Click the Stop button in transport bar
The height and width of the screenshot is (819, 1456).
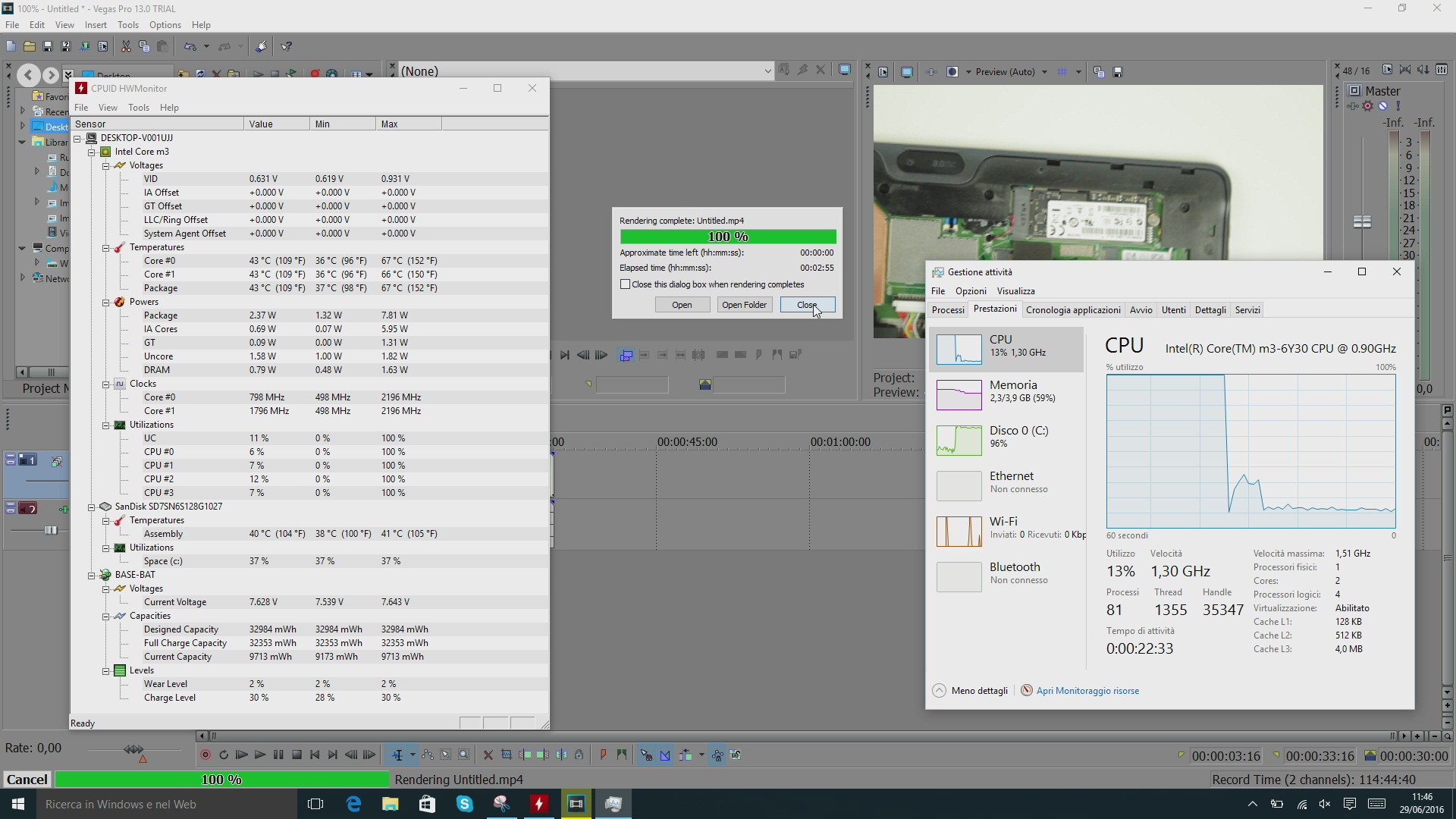click(x=297, y=755)
